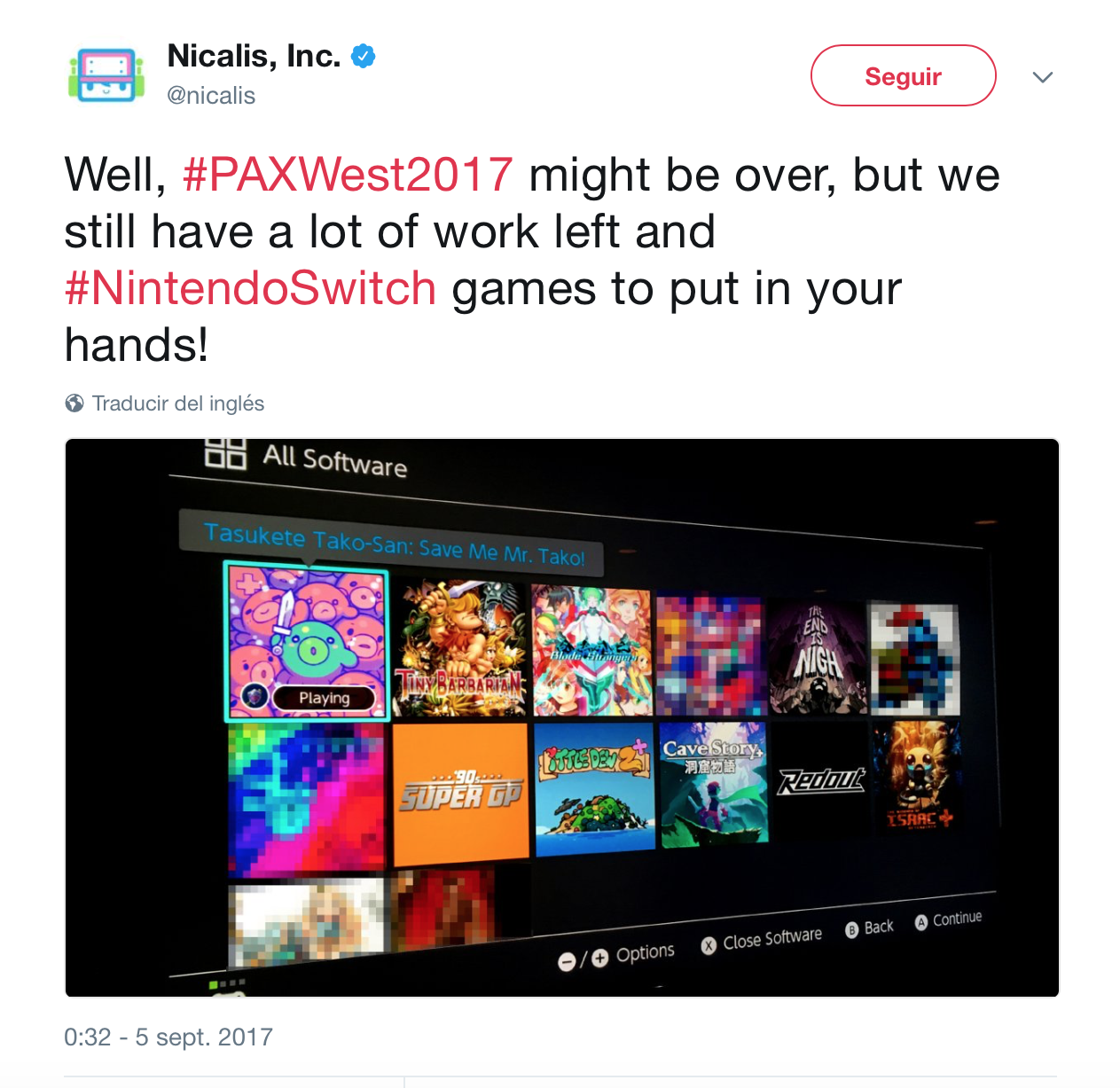Image resolution: width=1120 pixels, height=1088 pixels.
Task: Click Traducir del inglés to translate tweet
Action: (x=178, y=403)
